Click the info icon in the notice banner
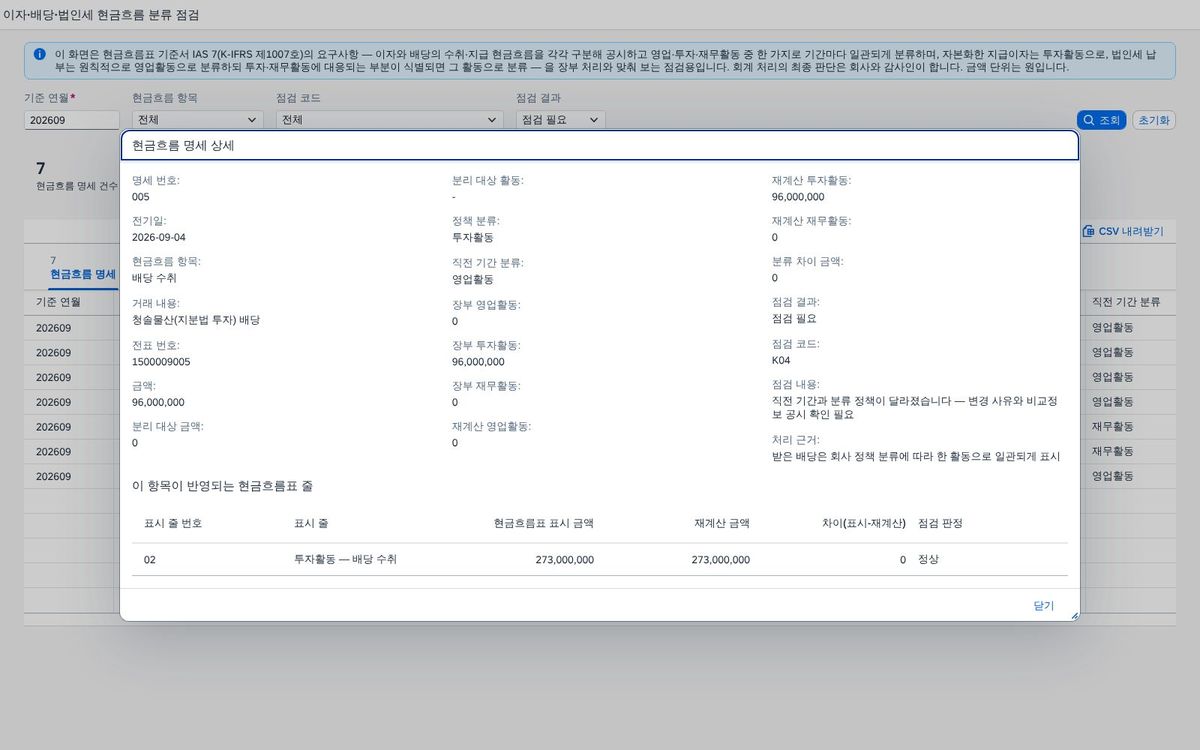 39,54
